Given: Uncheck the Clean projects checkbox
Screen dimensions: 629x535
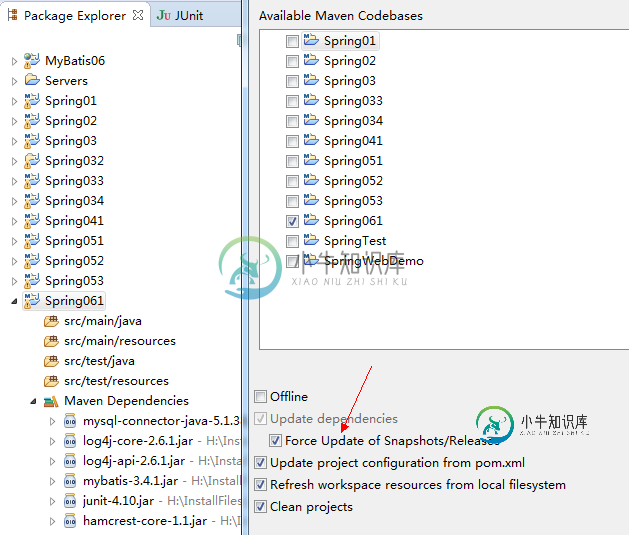Looking at the screenshot, I should pyautogui.click(x=260, y=507).
